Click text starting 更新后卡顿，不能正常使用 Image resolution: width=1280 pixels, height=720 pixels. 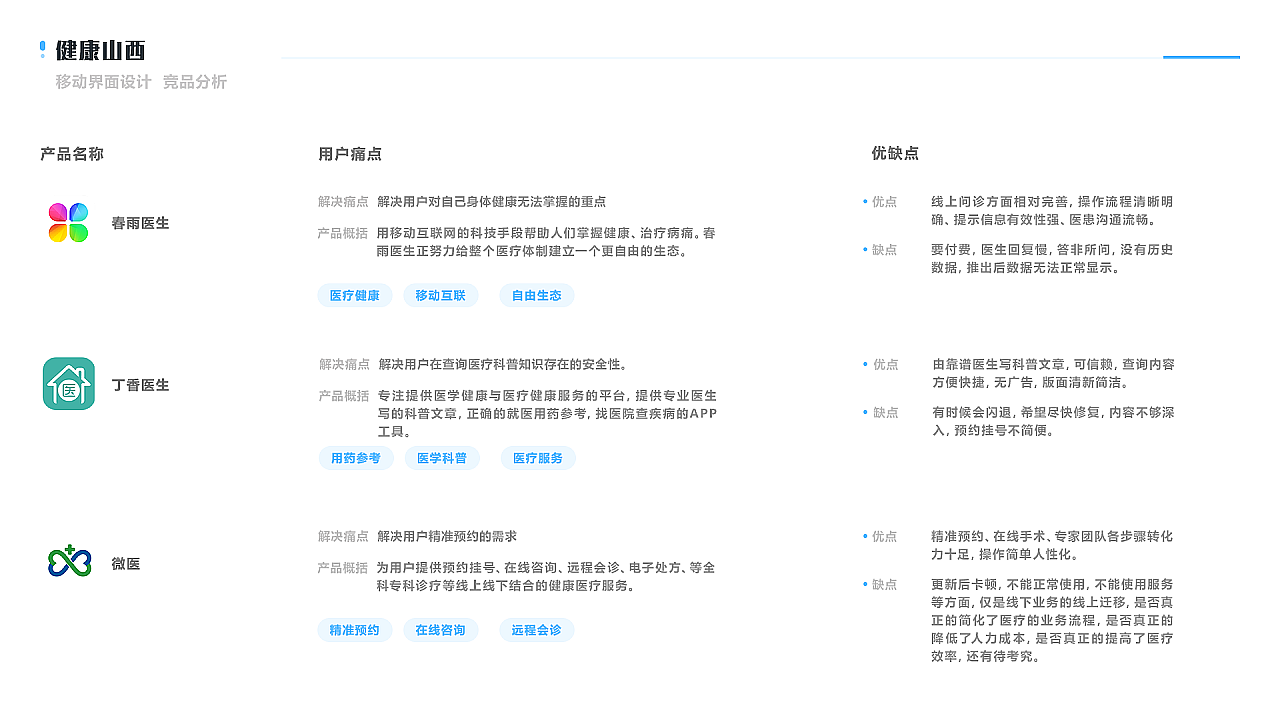pyautogui.click(x=1052, y=620)
